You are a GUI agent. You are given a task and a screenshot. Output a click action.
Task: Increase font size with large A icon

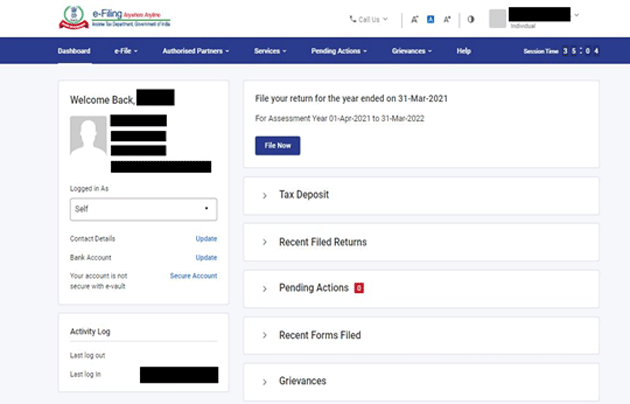coord(447,19)
